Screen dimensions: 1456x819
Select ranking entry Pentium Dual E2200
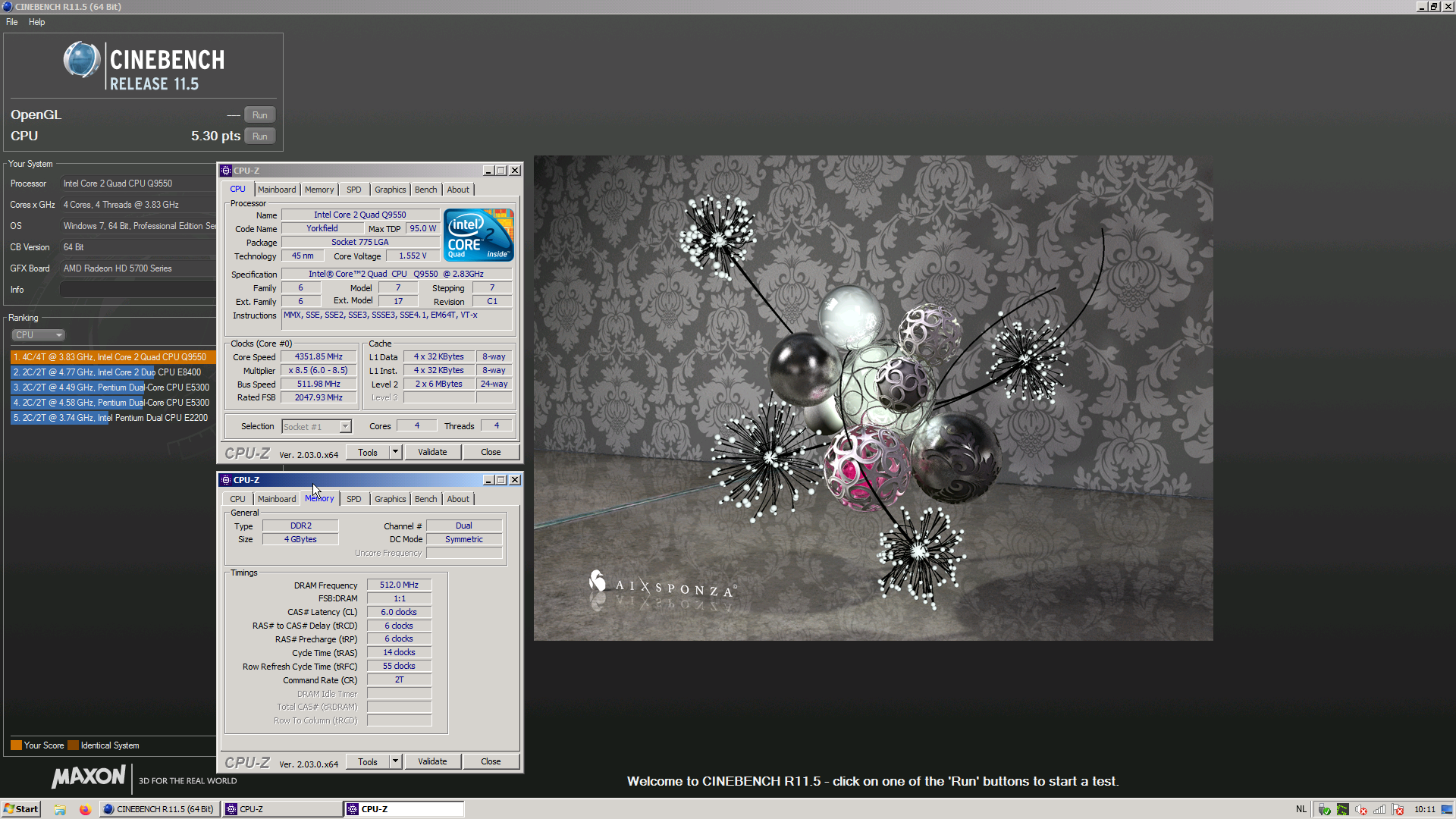click(x=114, y=418)
